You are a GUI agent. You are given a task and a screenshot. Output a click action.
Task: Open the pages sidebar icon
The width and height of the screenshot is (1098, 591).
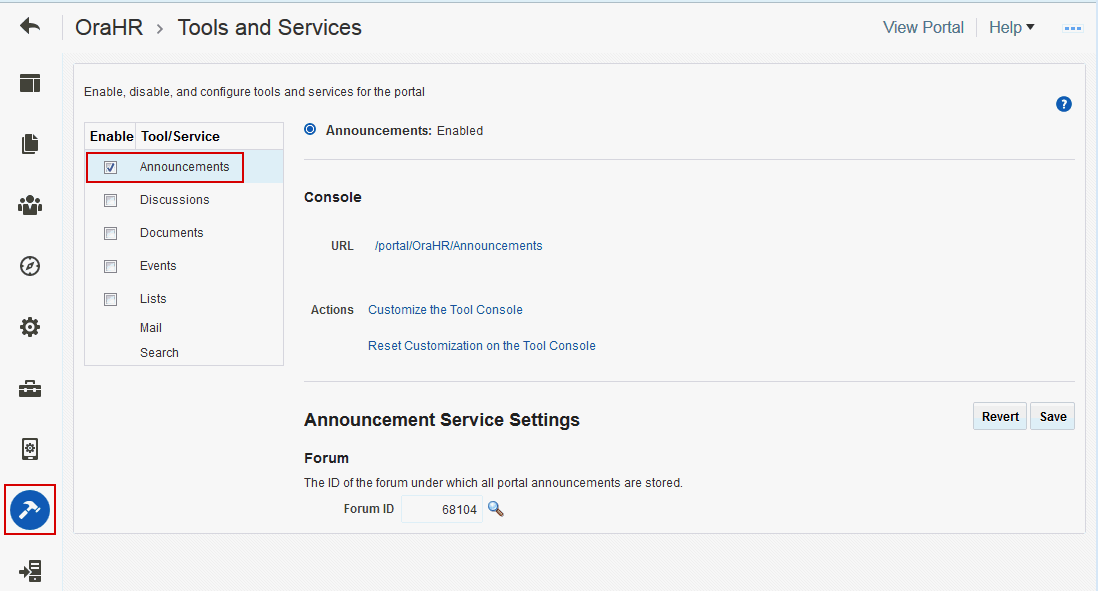click(x=30, y=144)
